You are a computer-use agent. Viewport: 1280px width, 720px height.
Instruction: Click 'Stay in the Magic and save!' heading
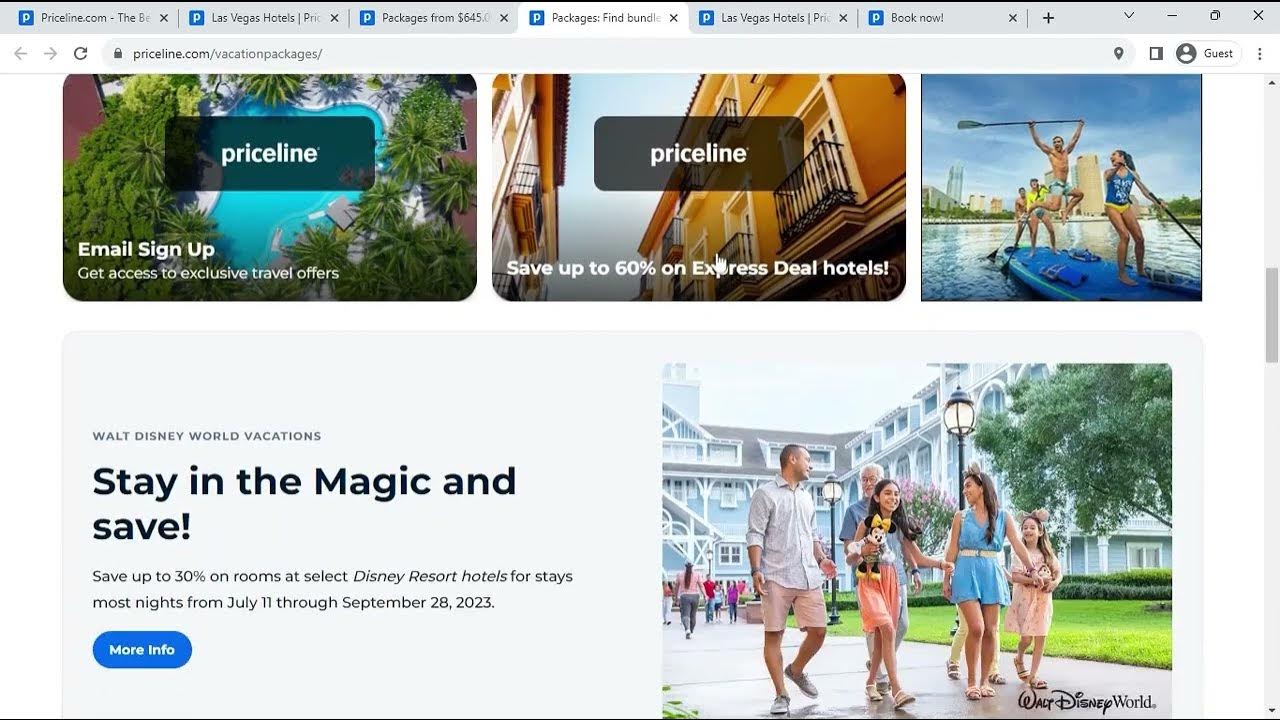304,503
